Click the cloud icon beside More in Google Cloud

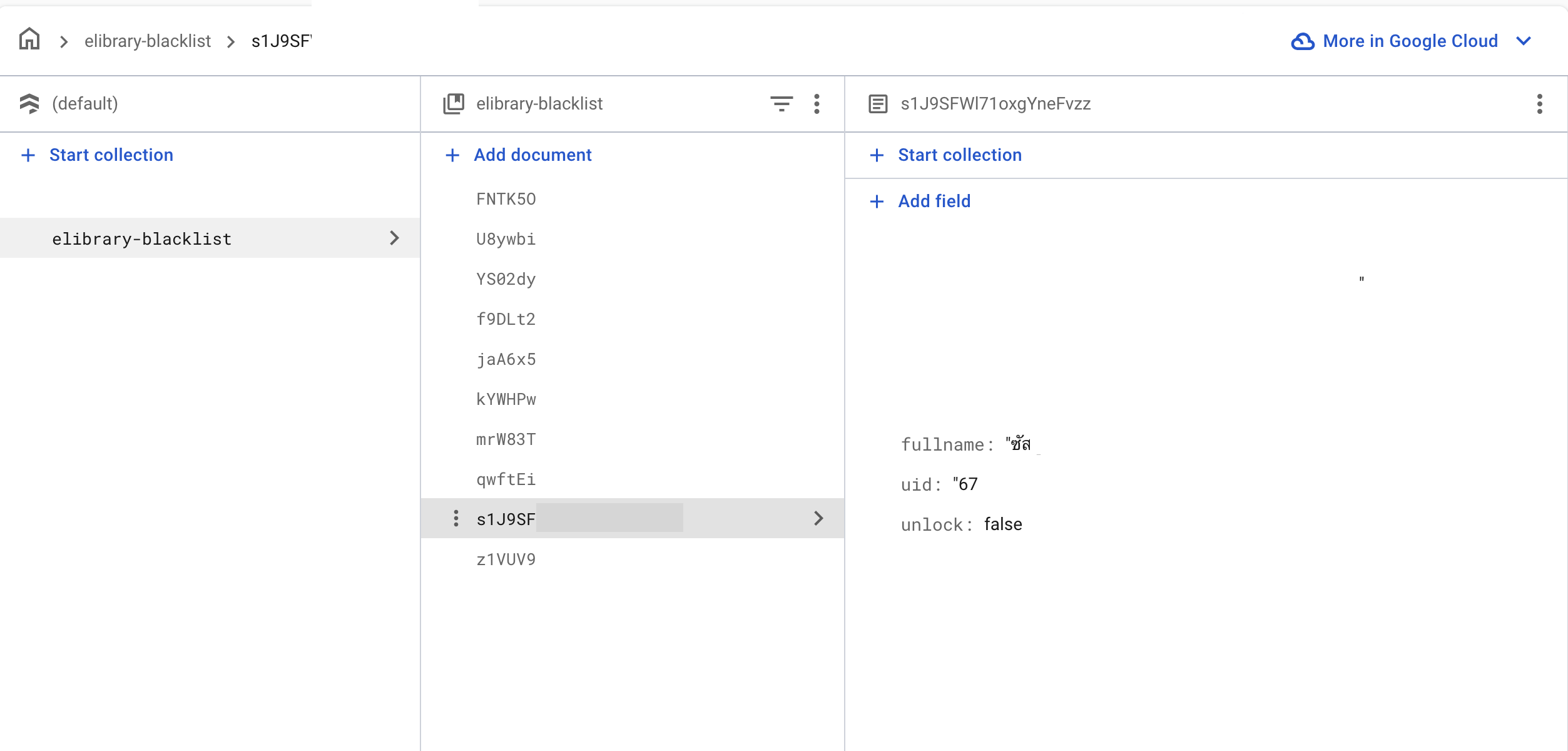tap(1303, 41)
